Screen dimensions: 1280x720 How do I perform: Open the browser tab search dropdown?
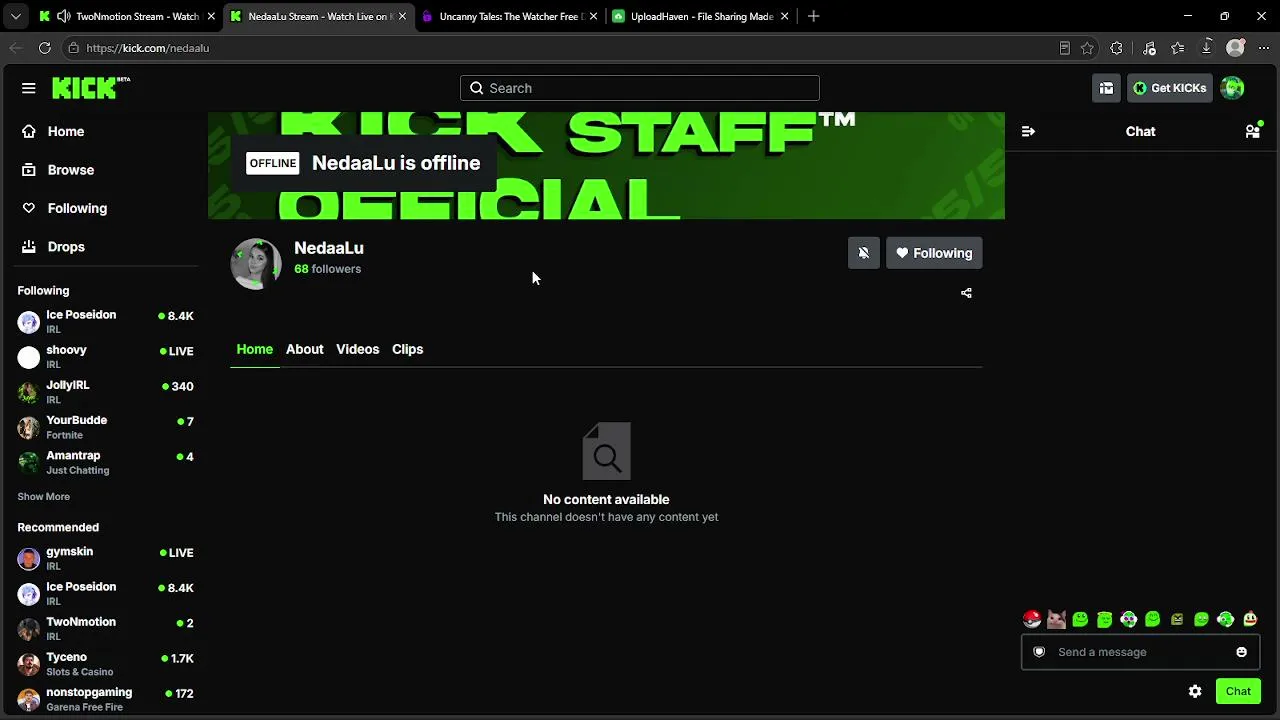coord(16,16)
